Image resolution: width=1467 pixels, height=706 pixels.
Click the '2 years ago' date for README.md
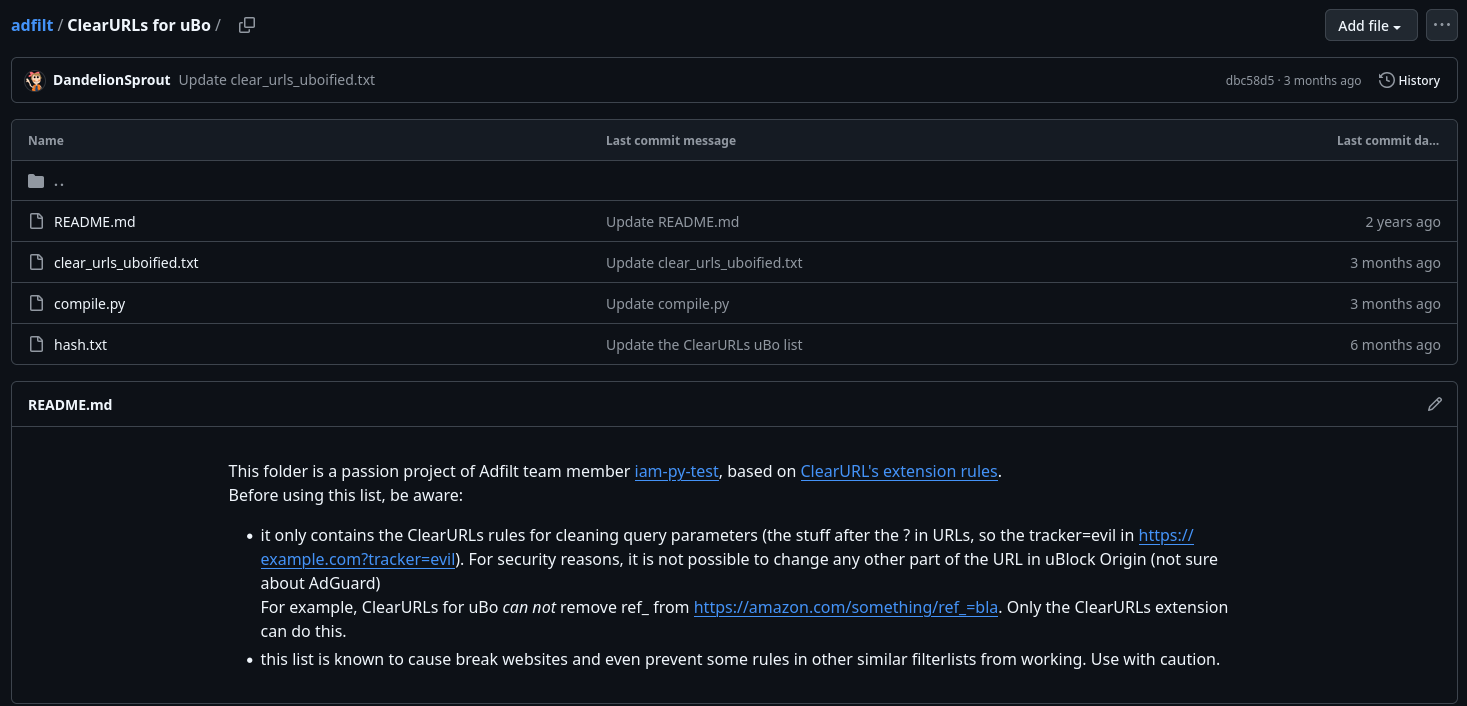point(1403,222)
